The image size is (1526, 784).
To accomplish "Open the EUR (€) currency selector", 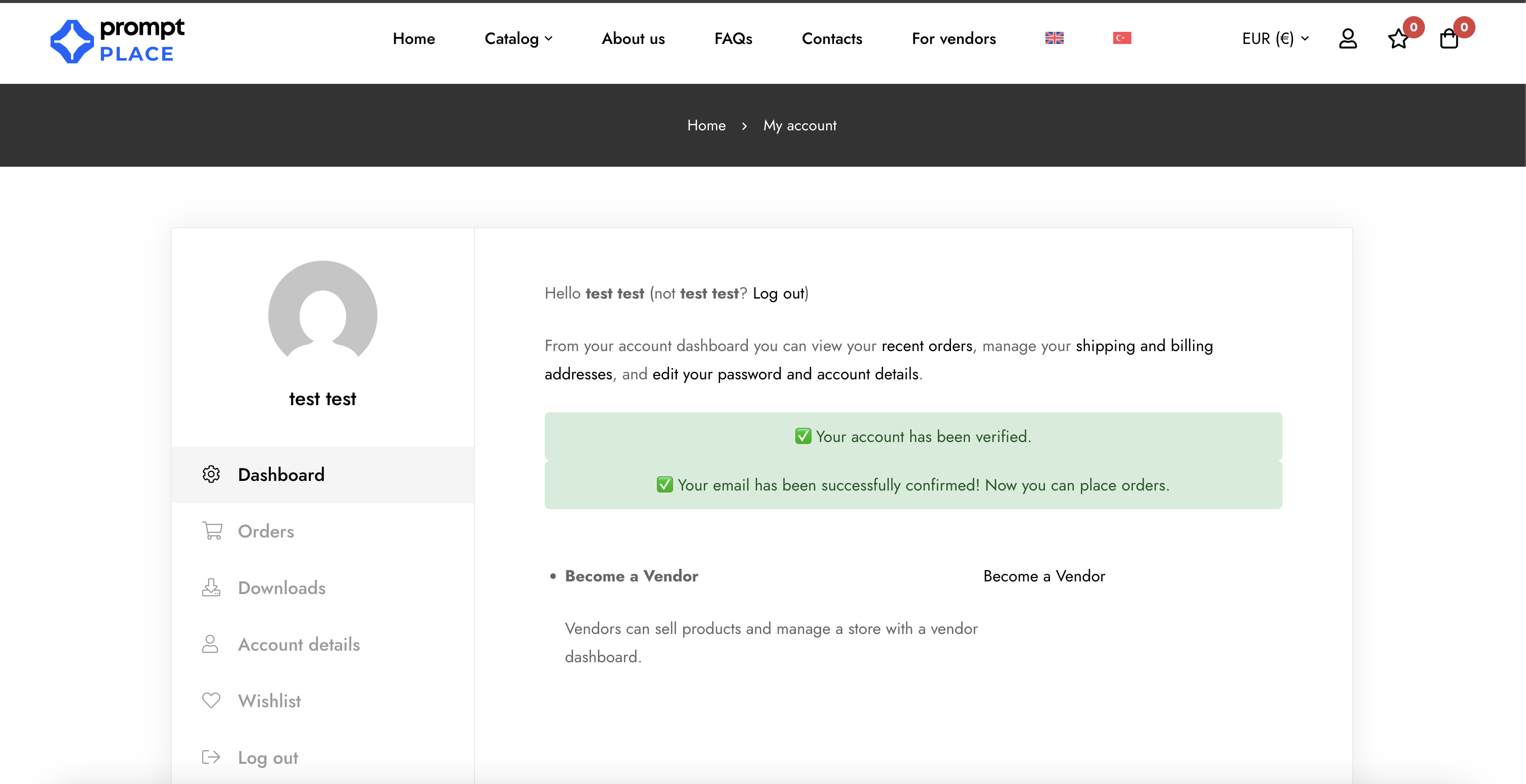I will tap(1275, 38).
